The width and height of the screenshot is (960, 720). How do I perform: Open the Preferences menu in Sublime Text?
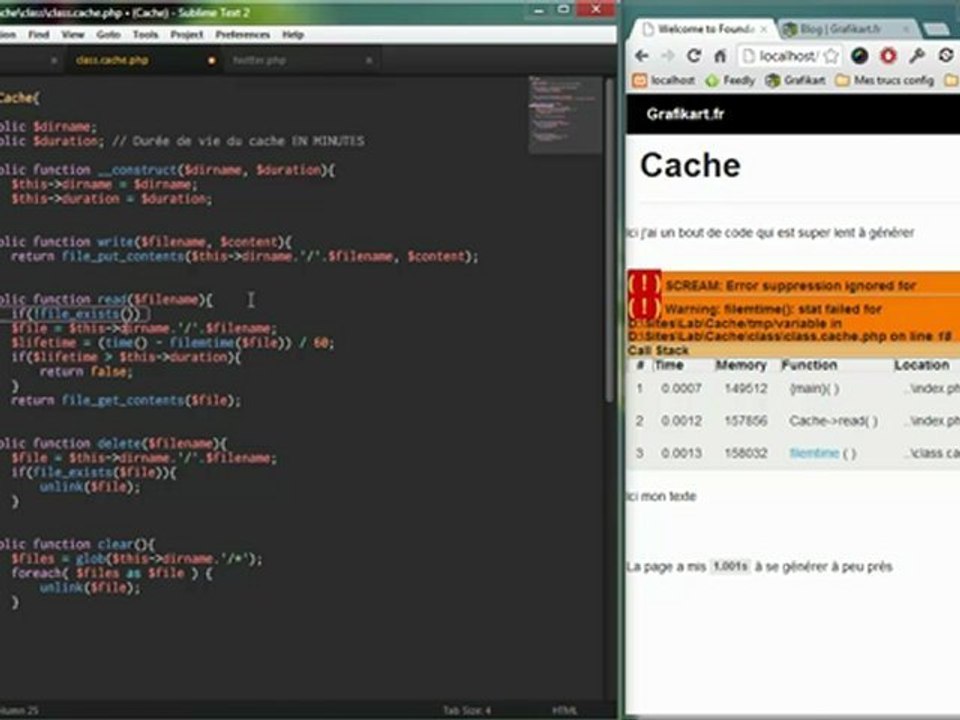(x=242, y=35)
